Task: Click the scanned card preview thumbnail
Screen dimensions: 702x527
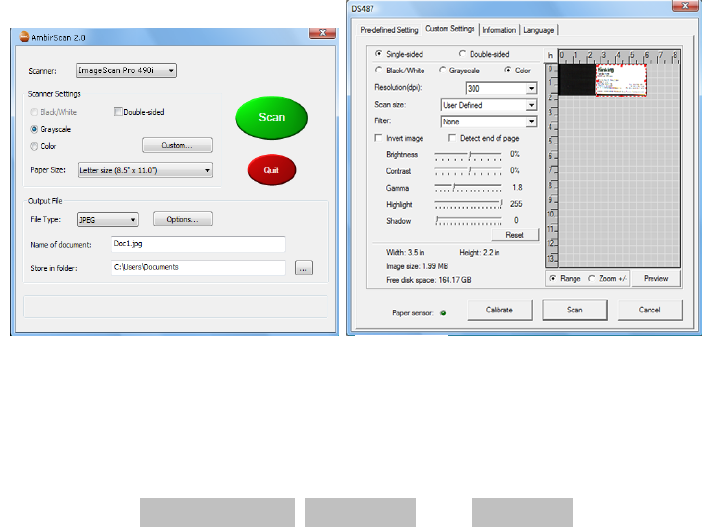Action: [x=621, y=80]
